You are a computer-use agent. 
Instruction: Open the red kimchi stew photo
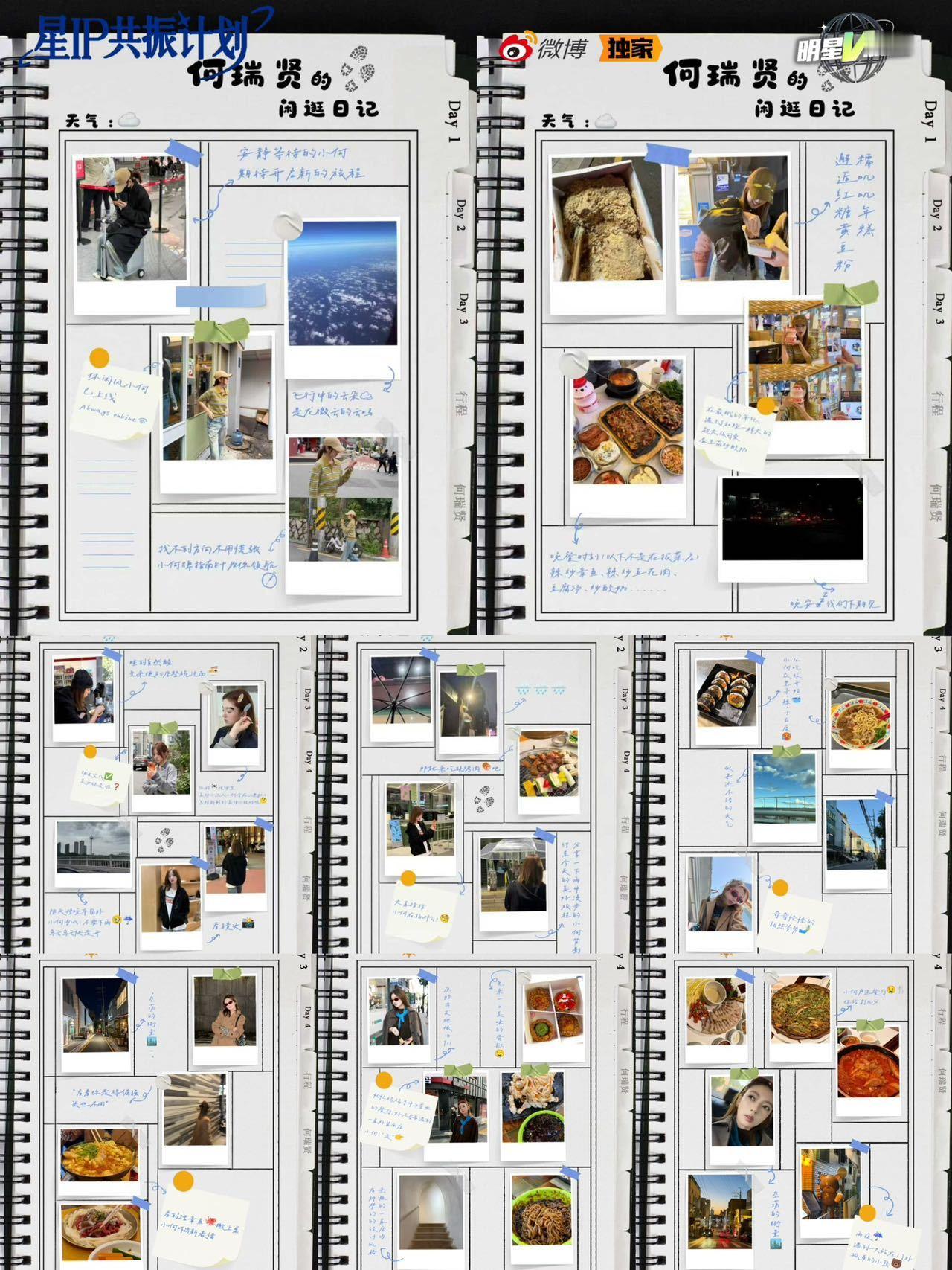click(x=868, y=1069)
